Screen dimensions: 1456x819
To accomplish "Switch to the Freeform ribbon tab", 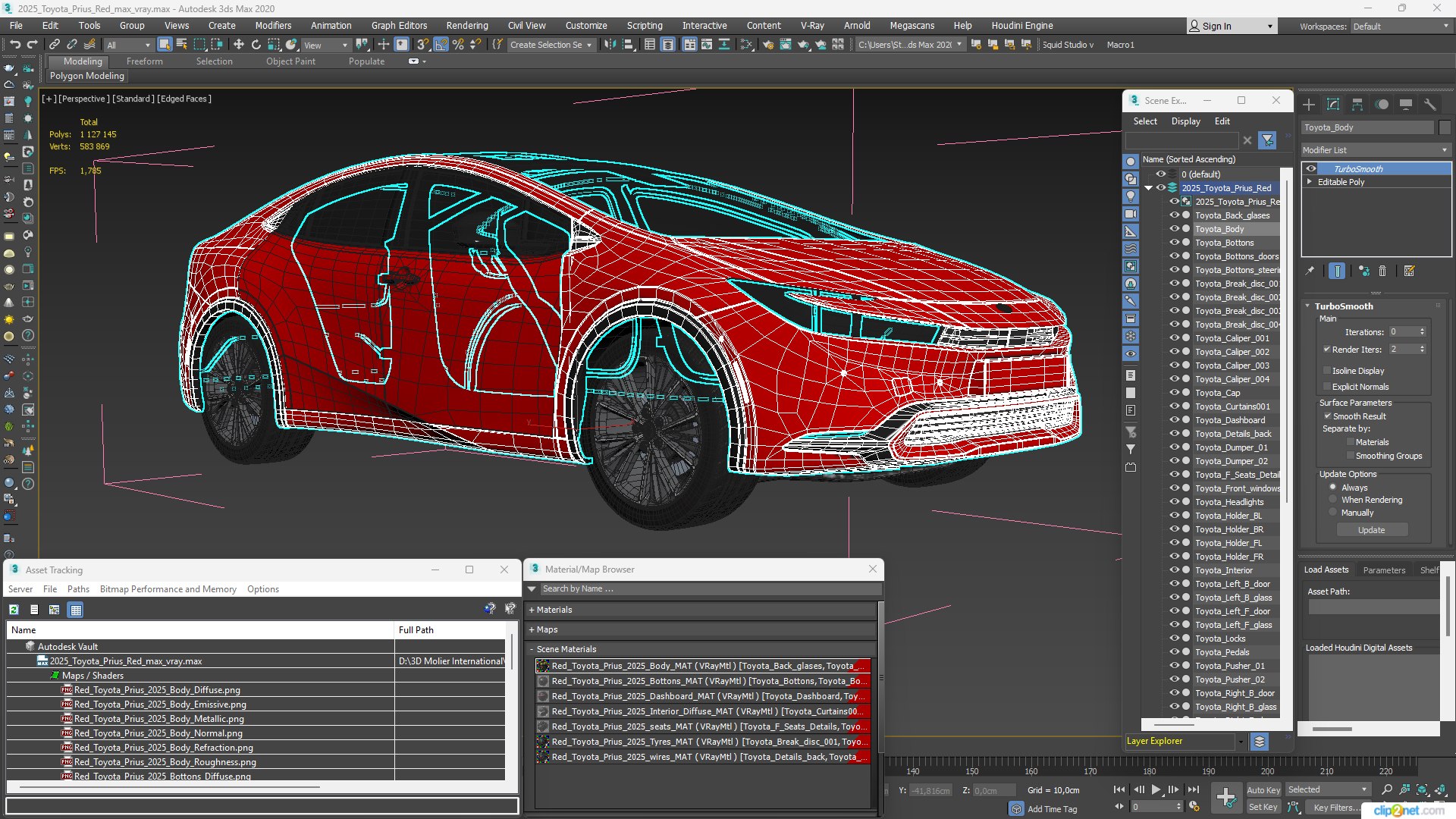I will click(x=145, y=61).
